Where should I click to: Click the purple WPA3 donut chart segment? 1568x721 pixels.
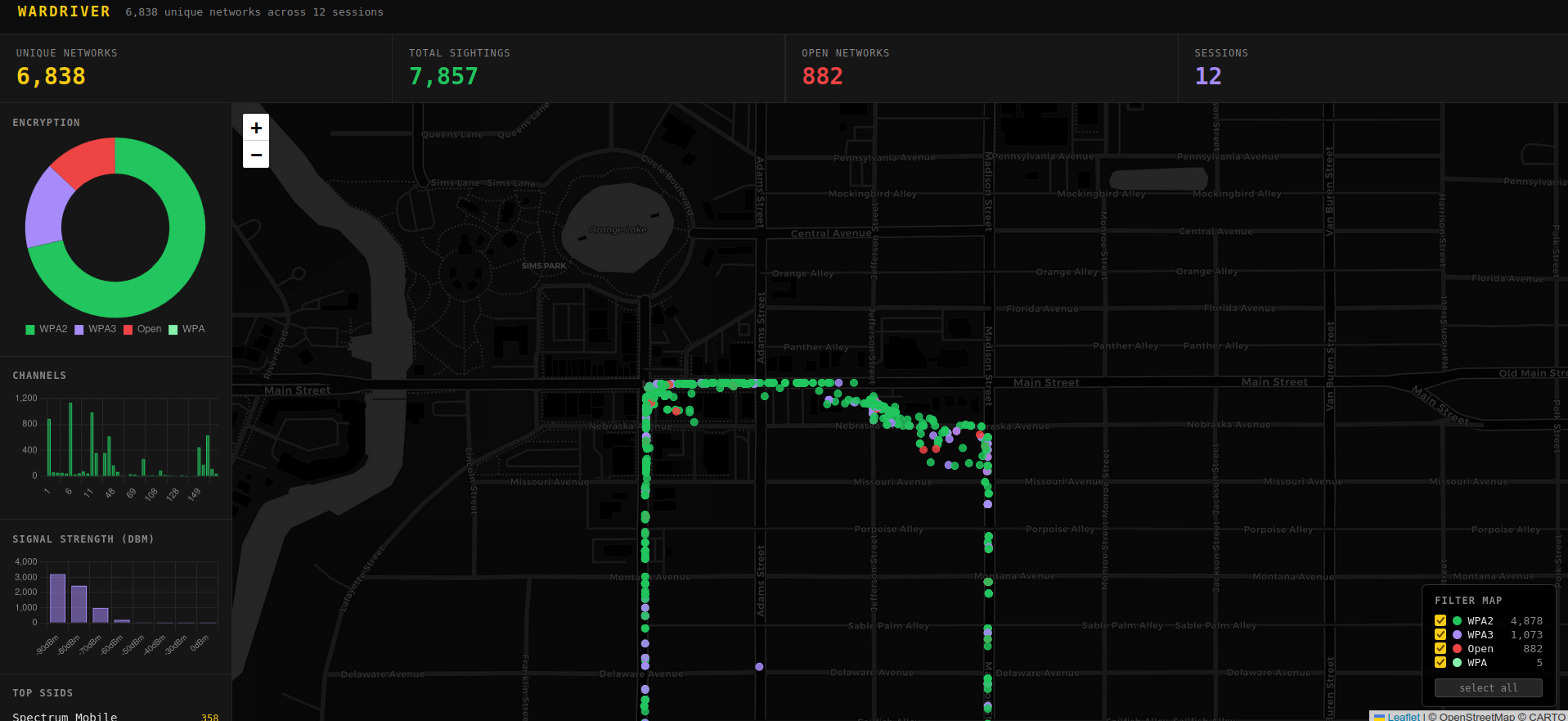click(46, 208)
